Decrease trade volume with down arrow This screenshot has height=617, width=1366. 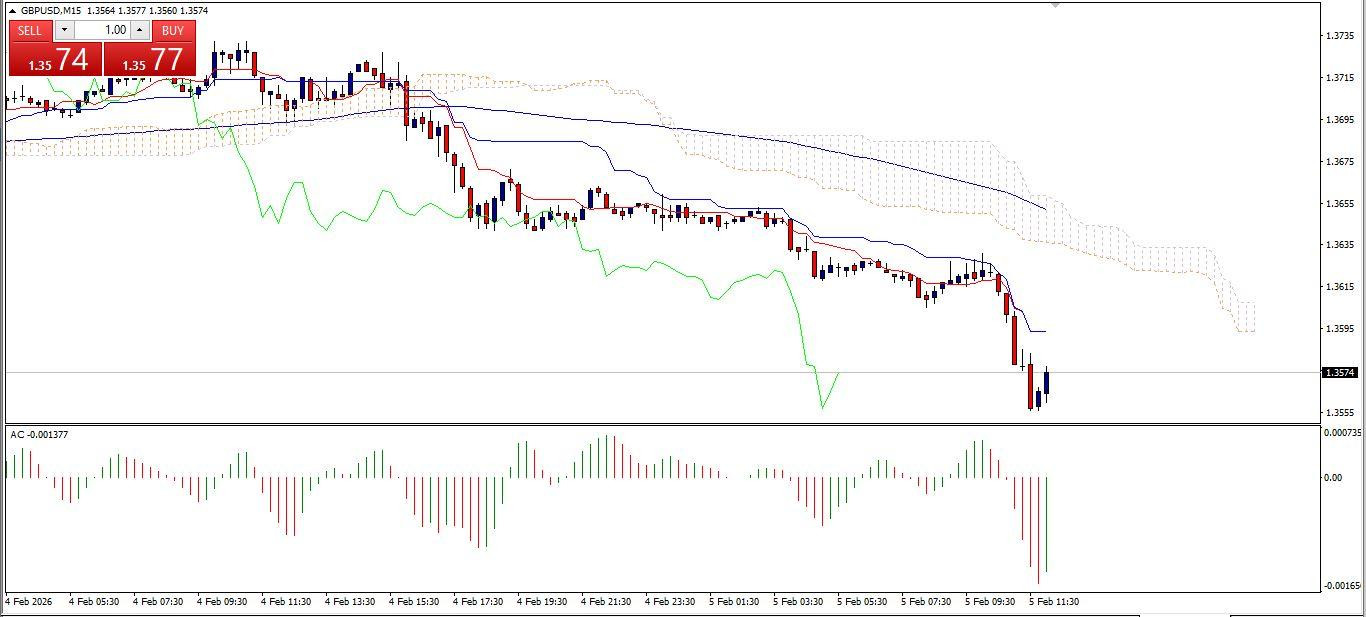(64, 30)
